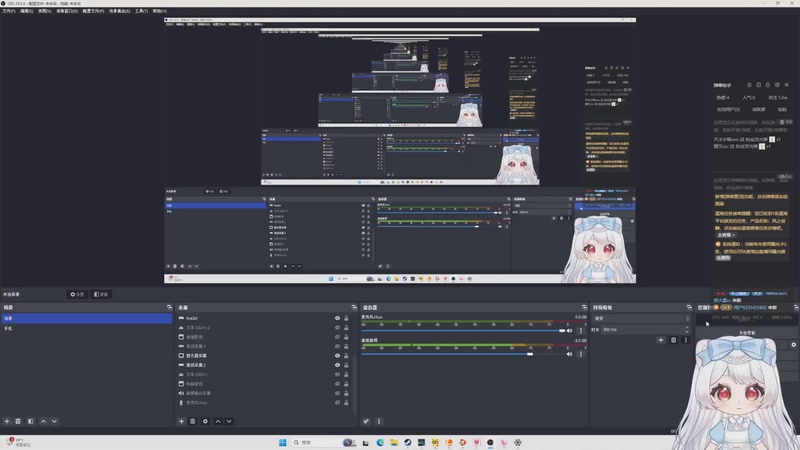Viewport: 800px width, 450px height.
Task: Open Mixer toolbar three-dot menu
Action: [x=379, y=421]
